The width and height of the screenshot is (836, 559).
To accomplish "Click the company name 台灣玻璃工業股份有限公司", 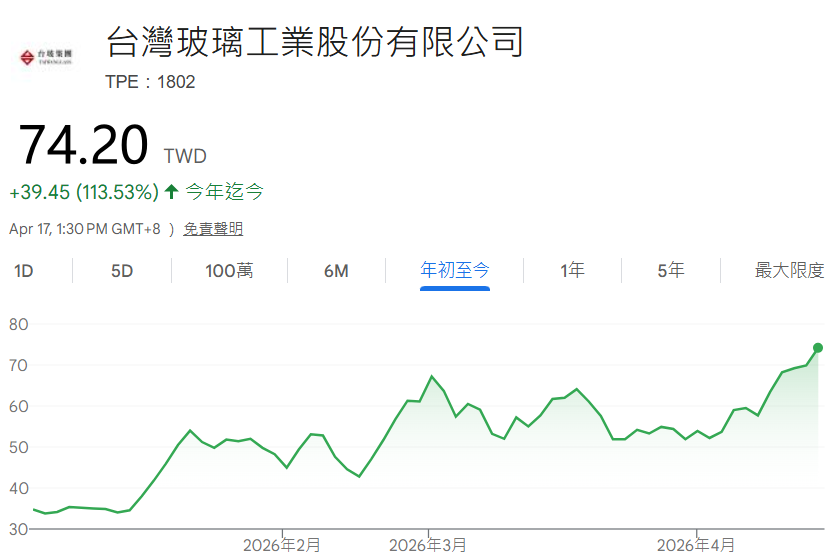I will [x=315, y=42].
